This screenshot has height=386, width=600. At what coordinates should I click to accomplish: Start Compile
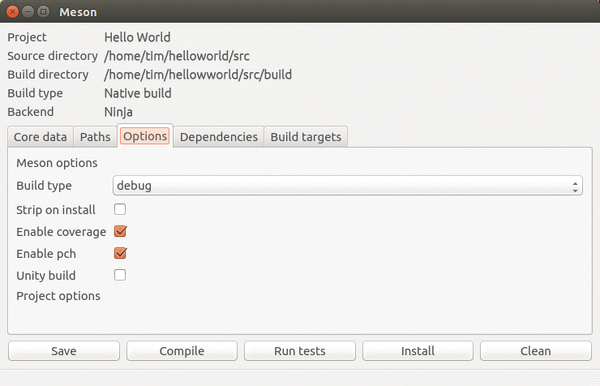point(182,351)
